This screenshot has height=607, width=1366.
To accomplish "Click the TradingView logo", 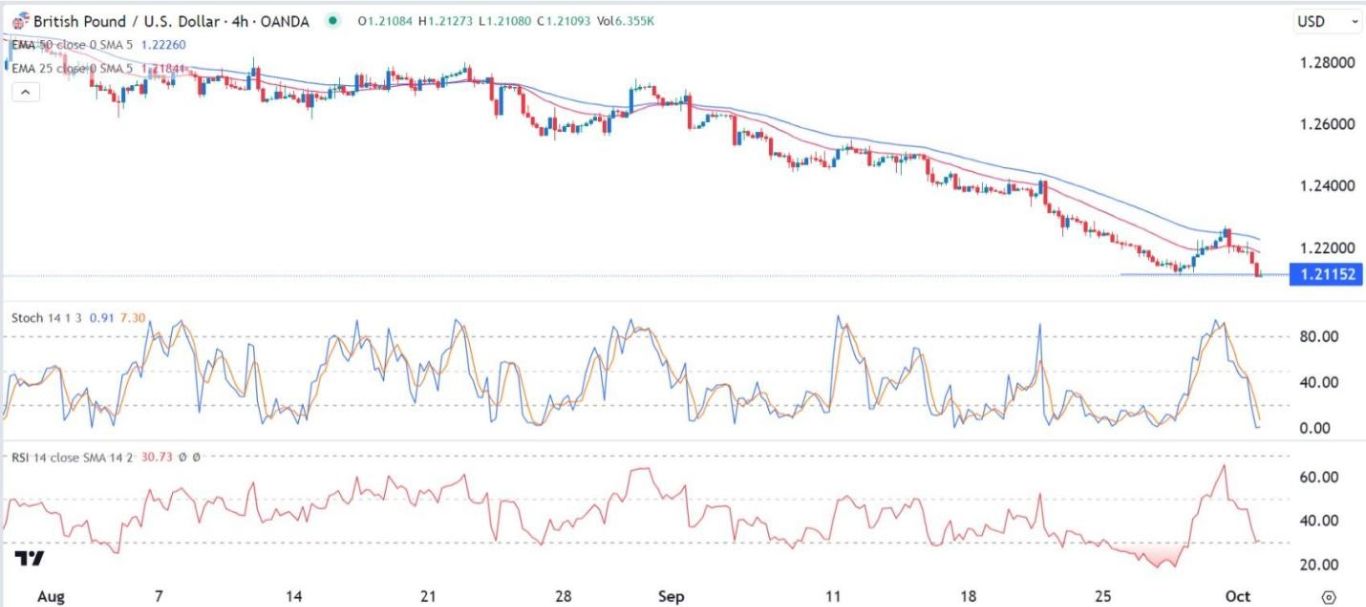I will [x=28, y=558].
